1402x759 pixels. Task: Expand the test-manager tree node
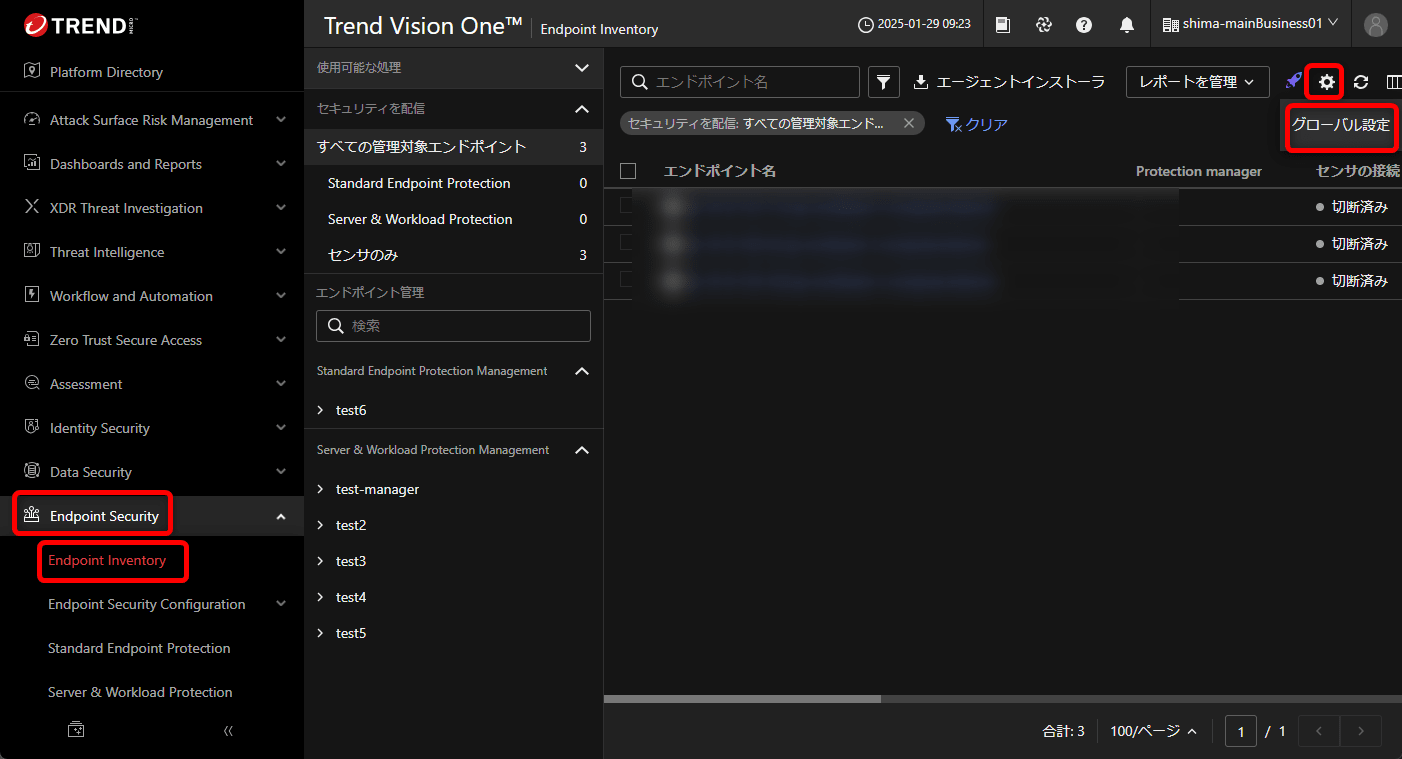click(x=320, y=489)
